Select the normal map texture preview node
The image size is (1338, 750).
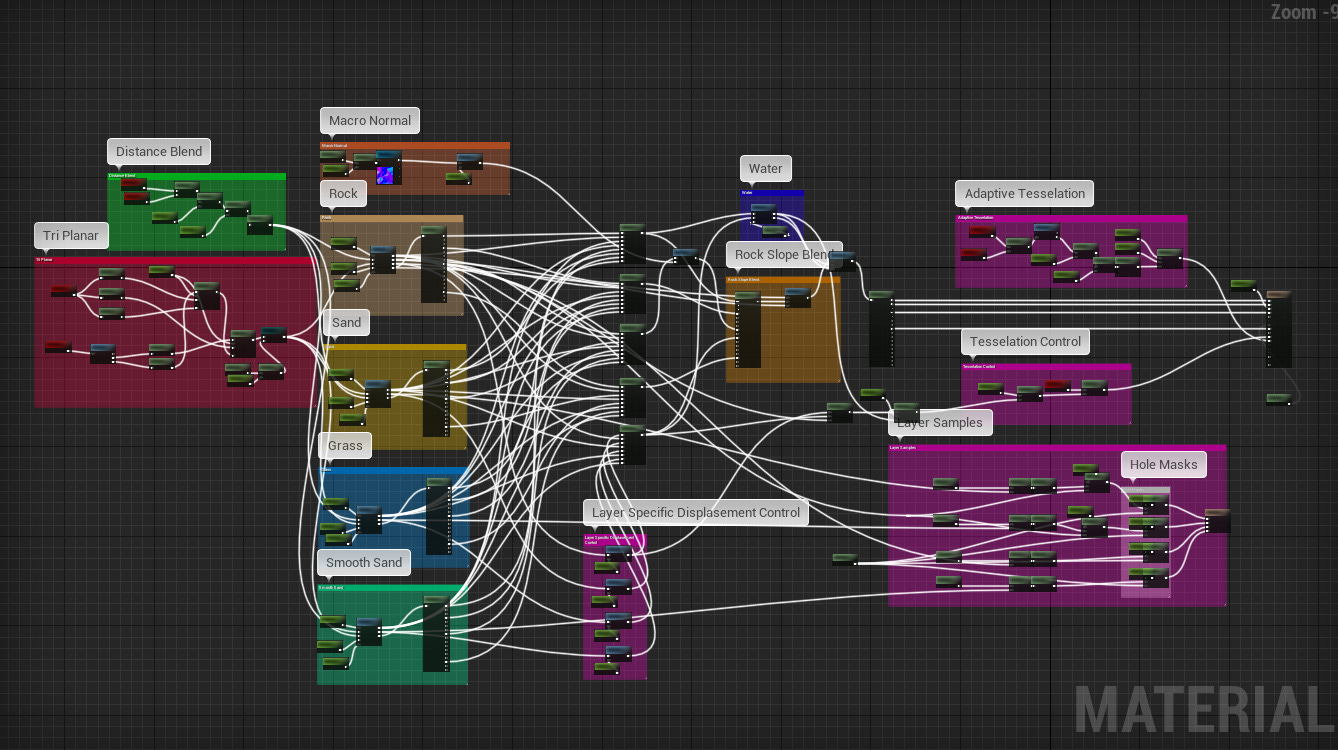pyautogui.click(x=387, y=168)
